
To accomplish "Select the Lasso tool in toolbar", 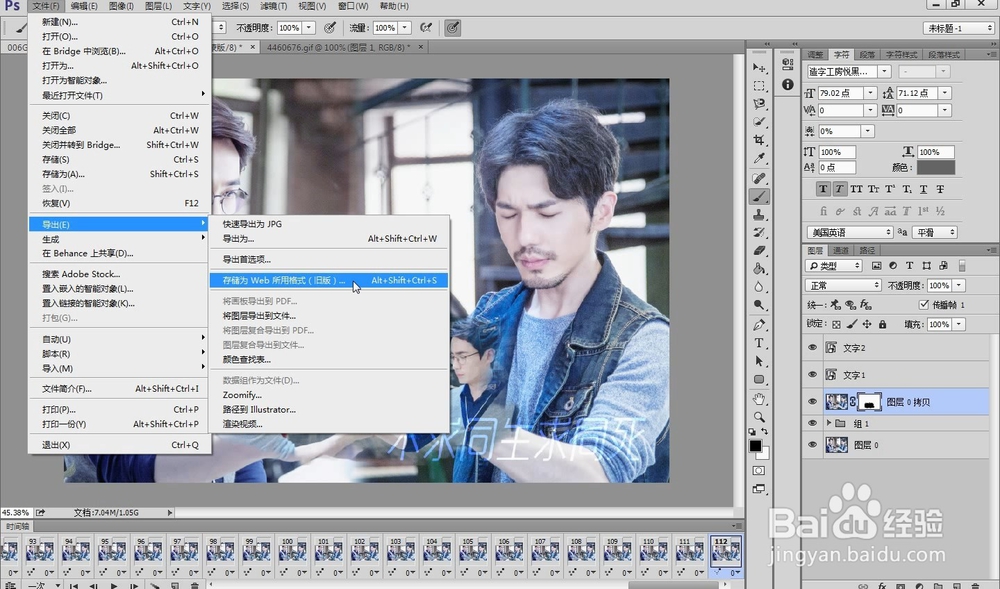I will pos(759,103).
